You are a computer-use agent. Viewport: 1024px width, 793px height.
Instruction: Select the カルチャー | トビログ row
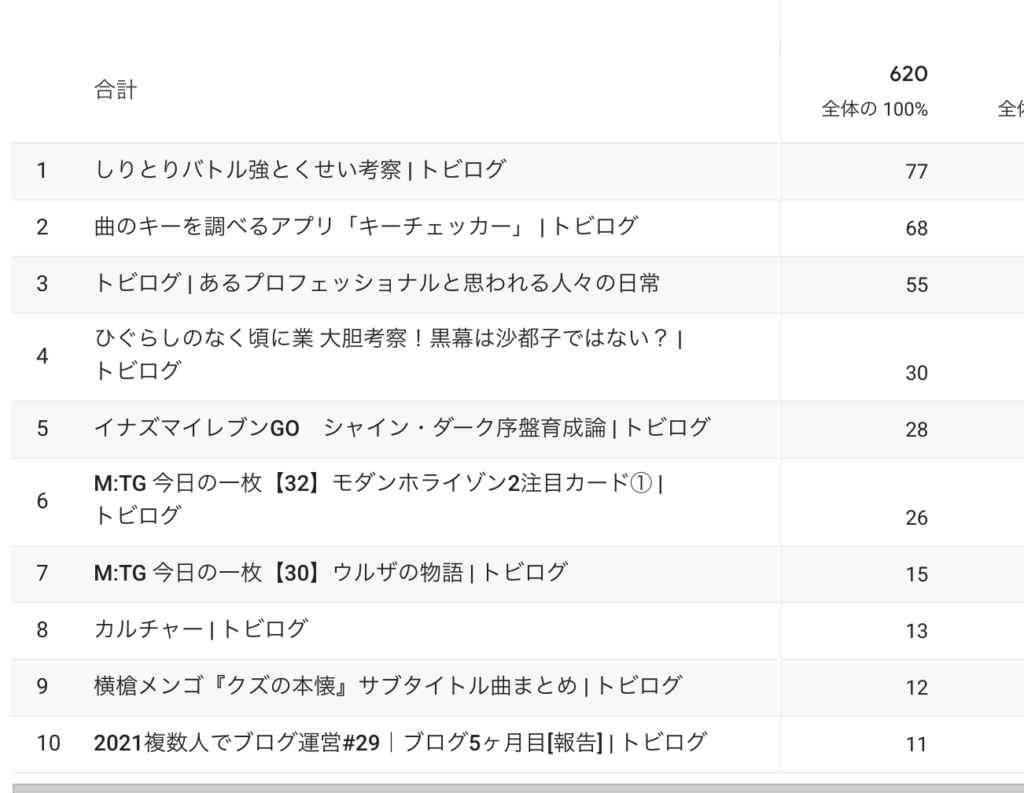[x=200, y=629]
